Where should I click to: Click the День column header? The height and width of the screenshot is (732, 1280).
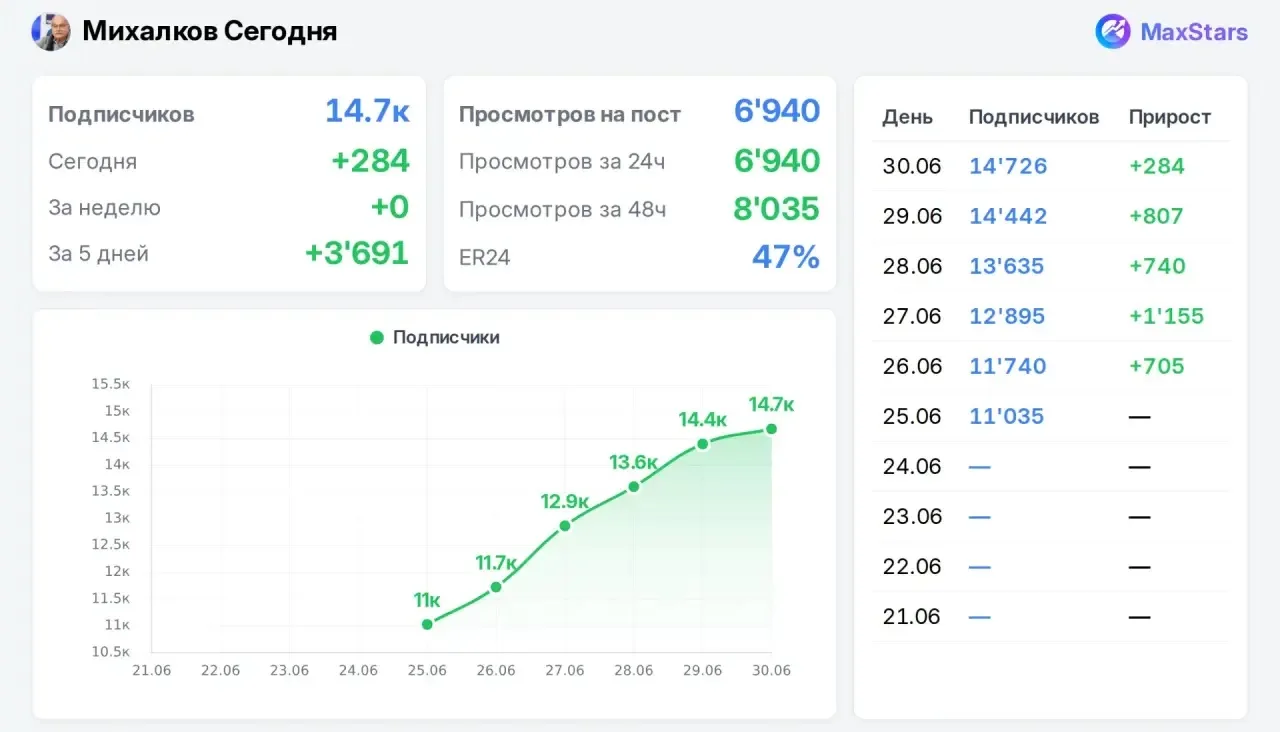(x=908, y=117)
